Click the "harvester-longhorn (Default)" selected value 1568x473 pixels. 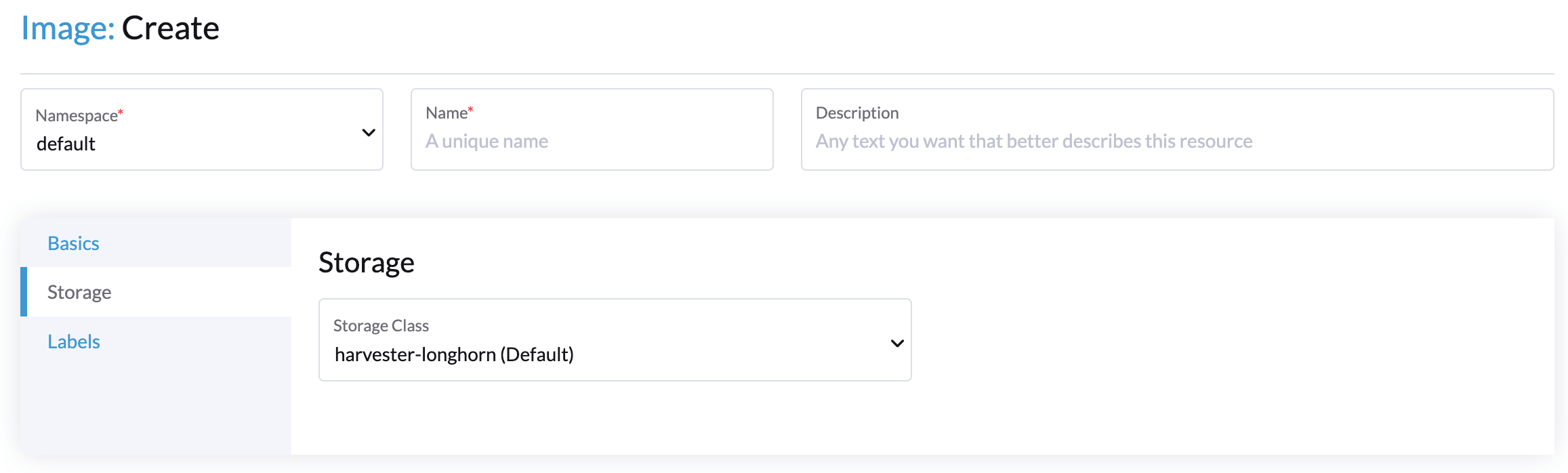point(454,354)
